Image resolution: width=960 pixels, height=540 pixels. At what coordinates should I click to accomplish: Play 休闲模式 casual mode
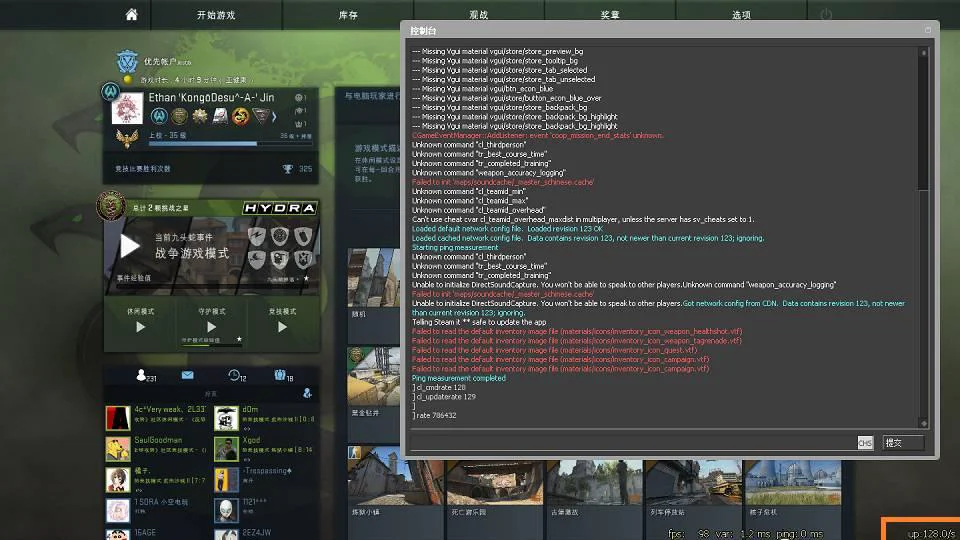point(140,327)
